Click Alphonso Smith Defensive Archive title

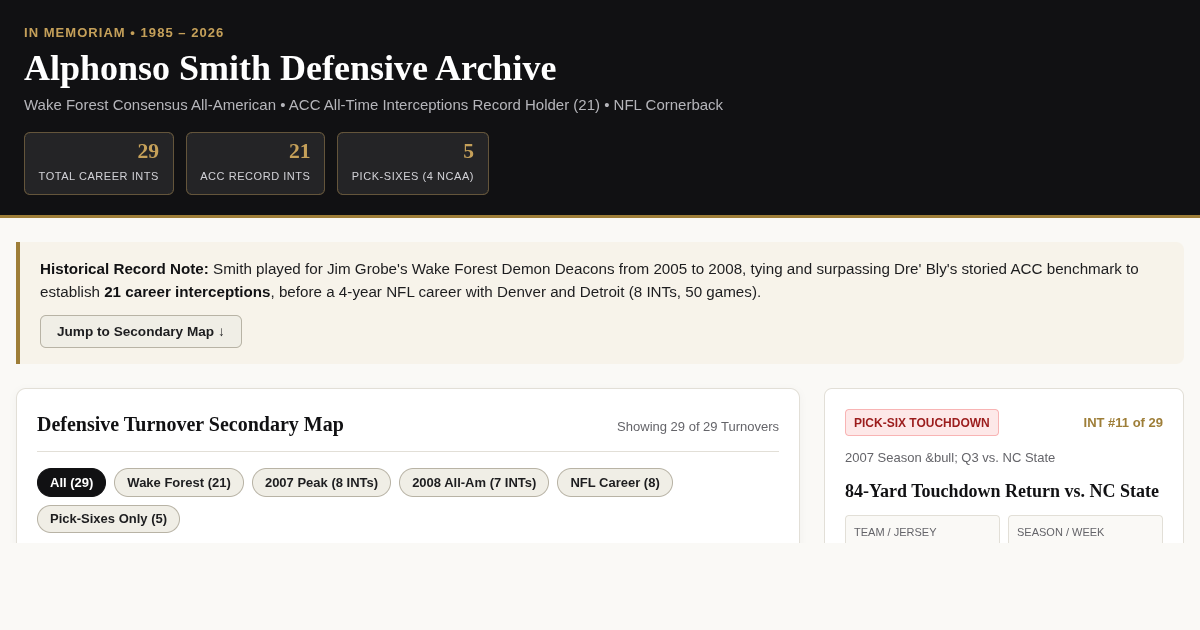(x=290, y=68)
